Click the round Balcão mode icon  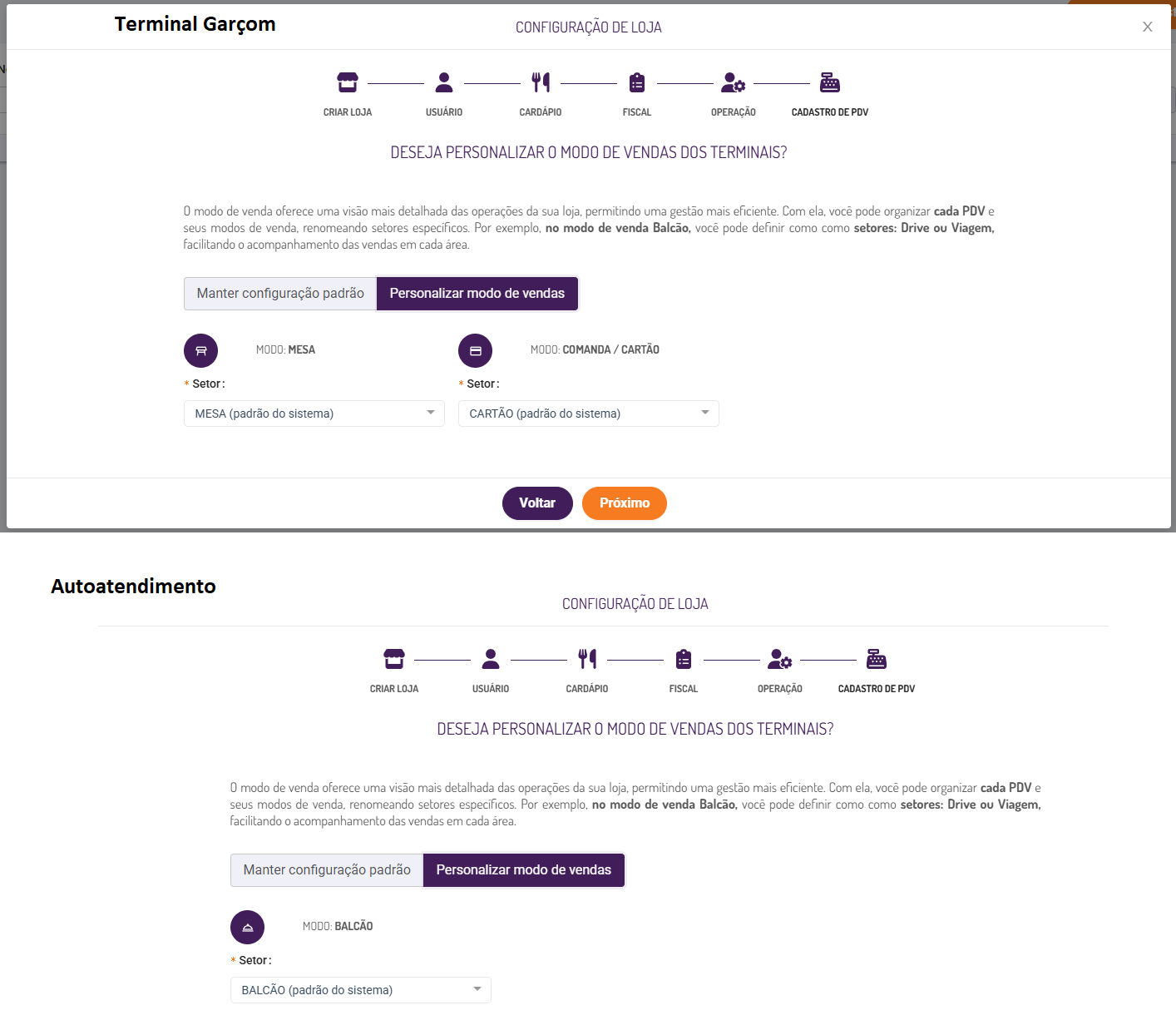247,927
